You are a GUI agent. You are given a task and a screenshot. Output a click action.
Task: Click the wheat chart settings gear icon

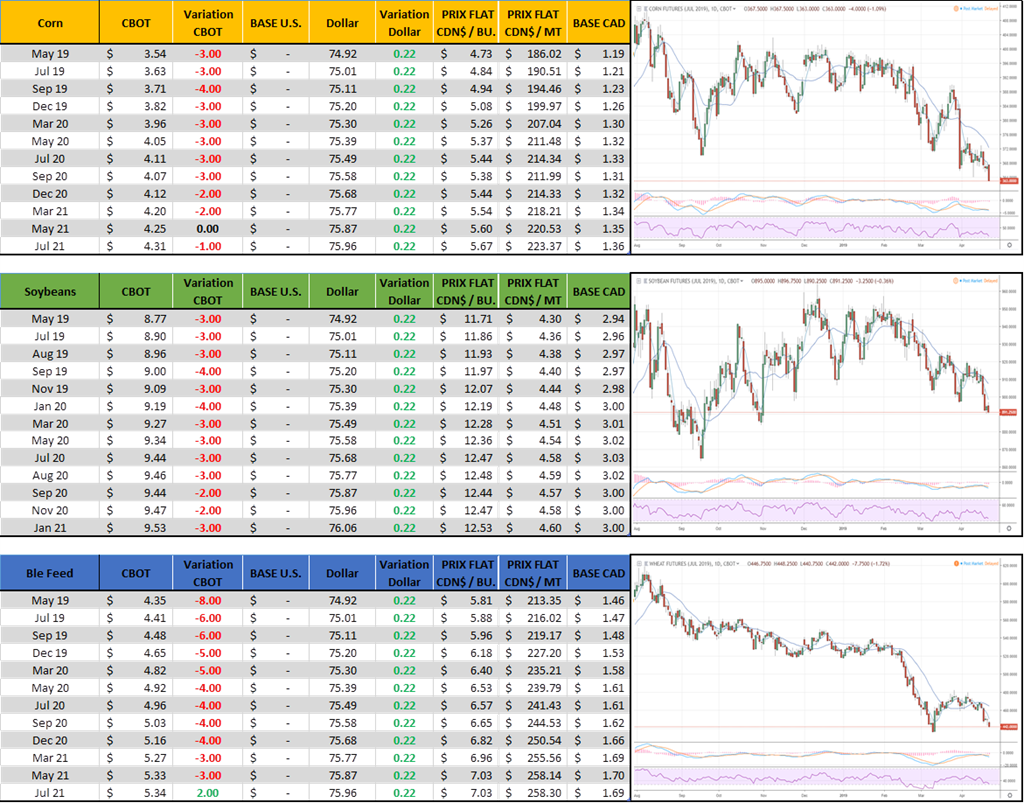1008,796
